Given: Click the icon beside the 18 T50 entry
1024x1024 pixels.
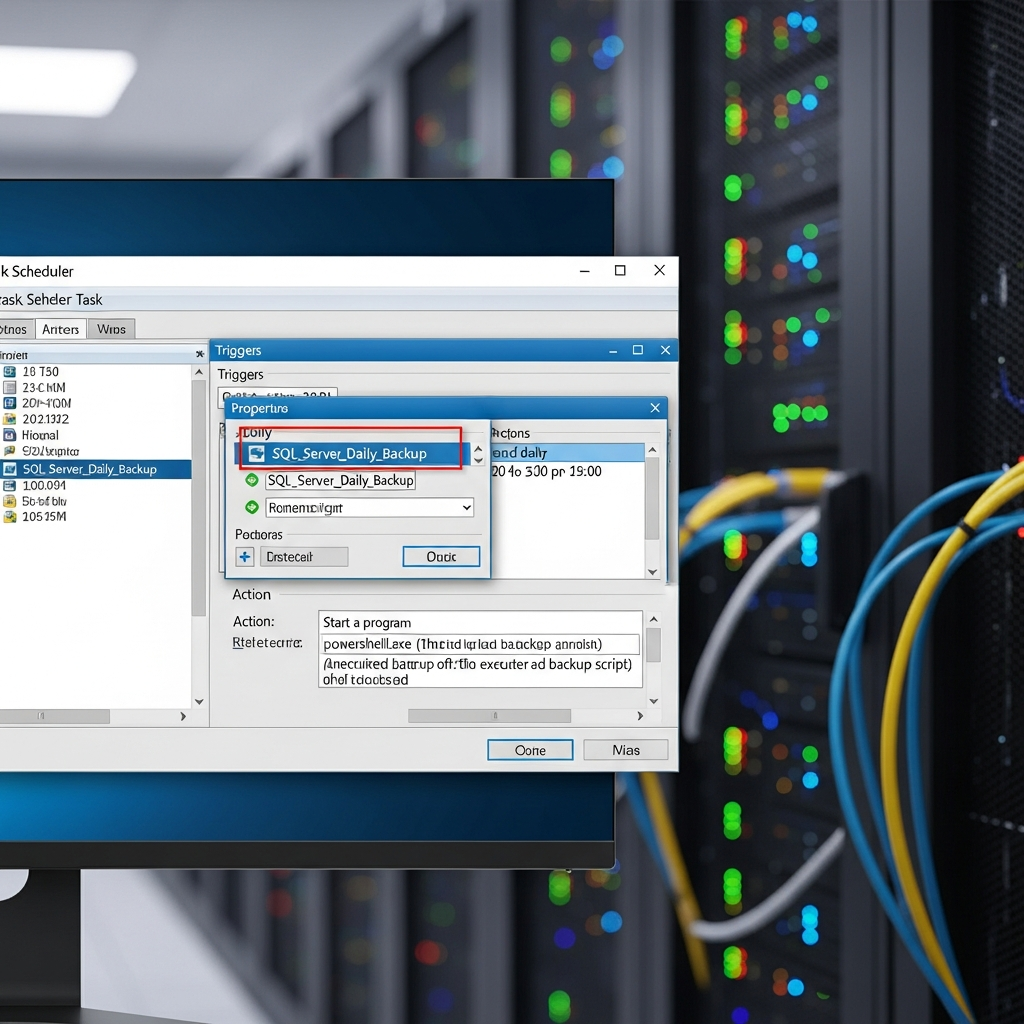Looking at the screenshot, I should [9, 371].
